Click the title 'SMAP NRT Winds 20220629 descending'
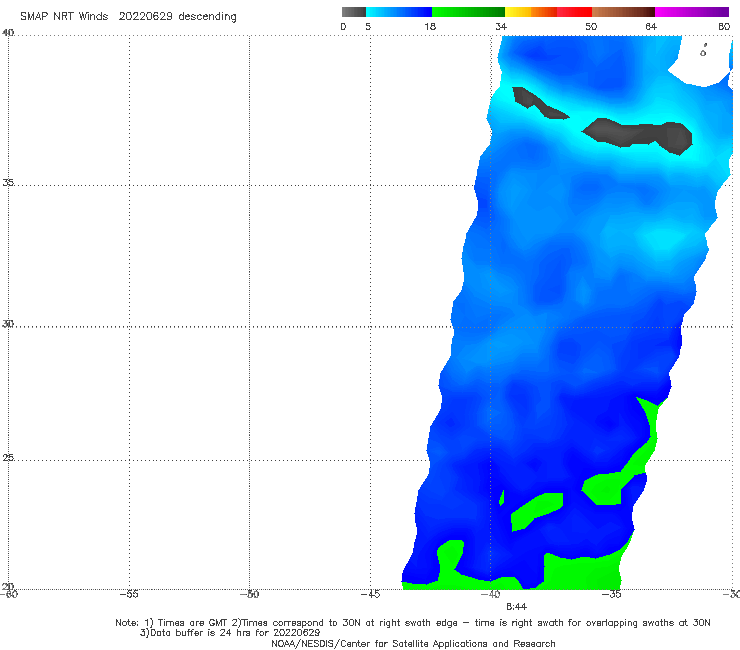 click(x=128, y=16)
